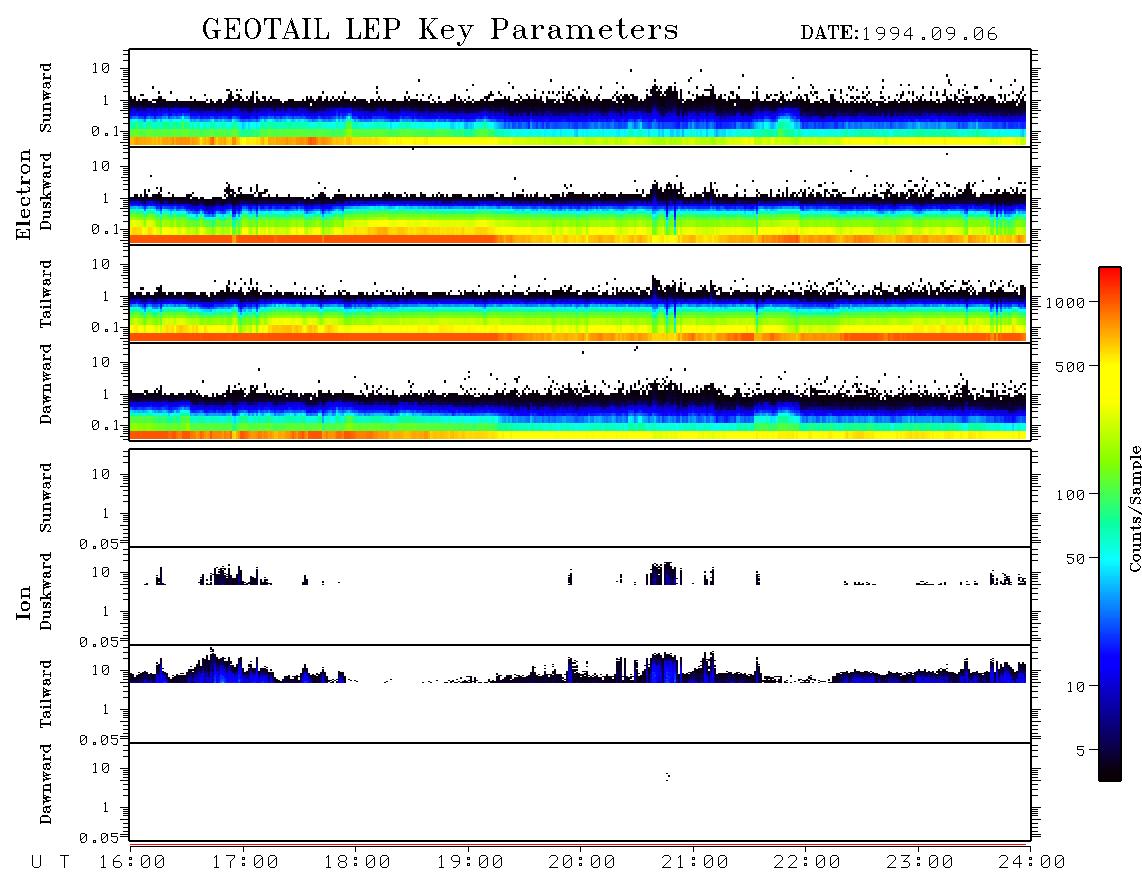Click the 17:00 time tick label
Screen dimensions: 1142x880
coord(245,863)
